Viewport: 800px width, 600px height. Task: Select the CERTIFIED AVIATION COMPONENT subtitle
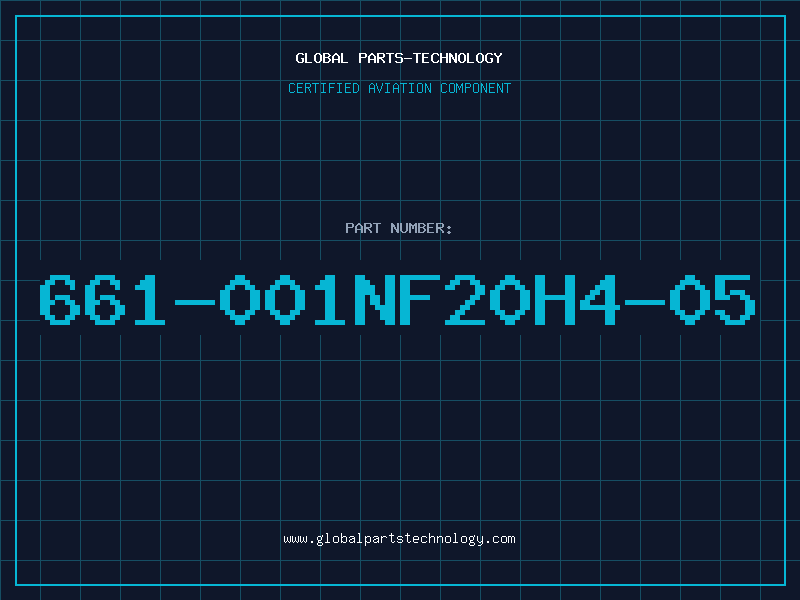pos(399,88)
